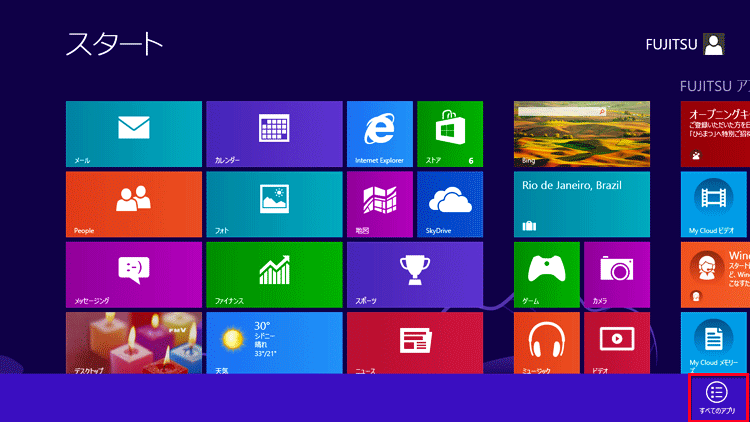The width and height of the screenshot is (750, 422).
Task: Open the orange Windows support operator tile
Action: [715, 275]
